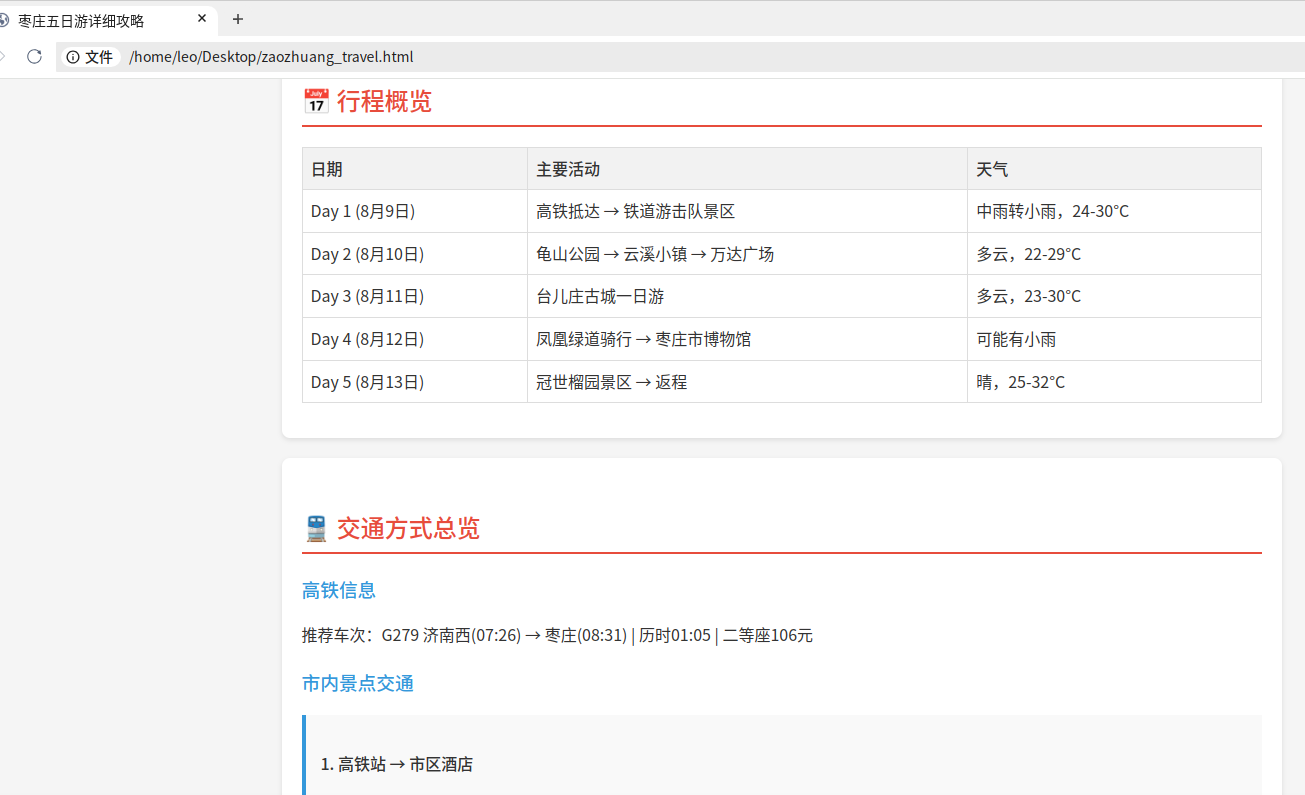The width and height of the screenshot is (1305, 795).
Task: Click the 多云，23-30°C weather cell
Action: pos(1114,296)
